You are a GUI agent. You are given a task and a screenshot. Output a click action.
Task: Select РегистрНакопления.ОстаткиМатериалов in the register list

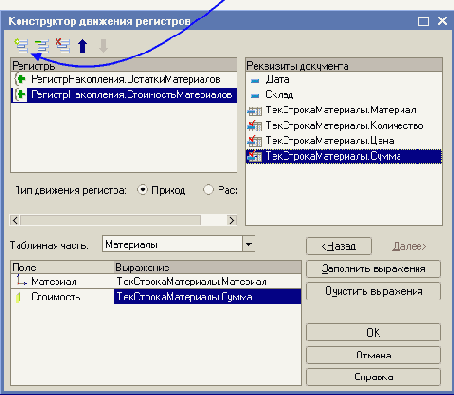(x=124, y=80)
